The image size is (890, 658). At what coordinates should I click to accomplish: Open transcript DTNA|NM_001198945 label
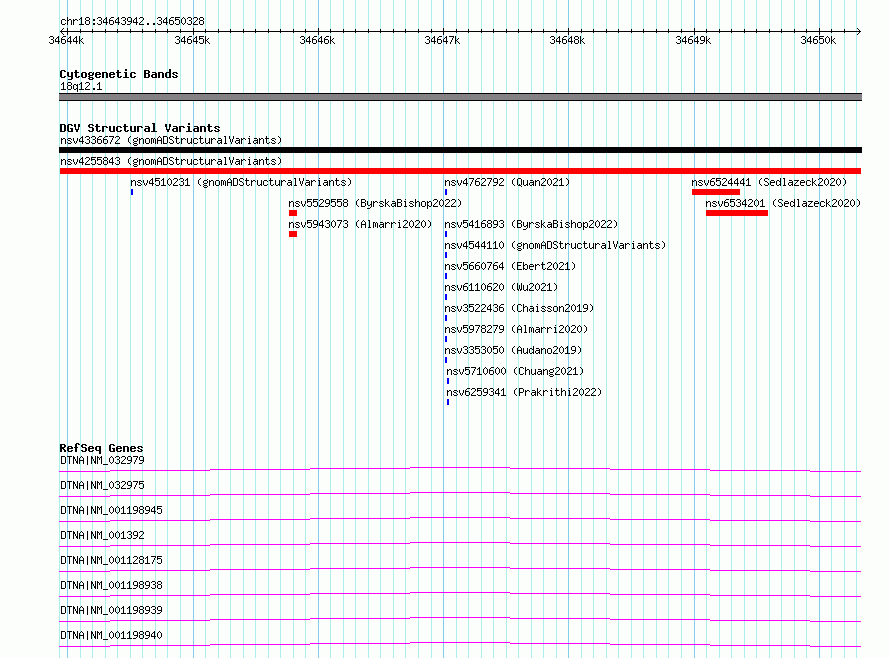pos(111,510)
